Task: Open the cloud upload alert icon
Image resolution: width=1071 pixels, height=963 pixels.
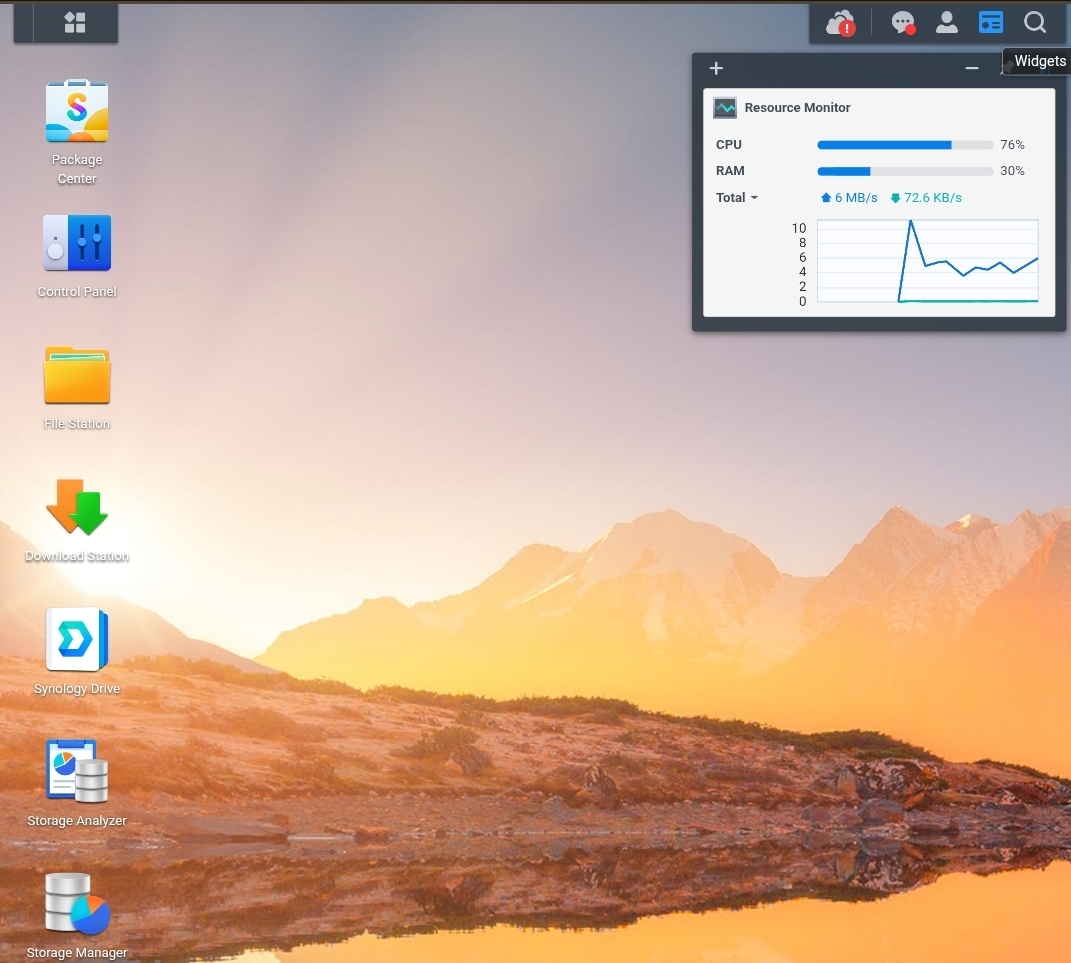Action: (841, 23)
